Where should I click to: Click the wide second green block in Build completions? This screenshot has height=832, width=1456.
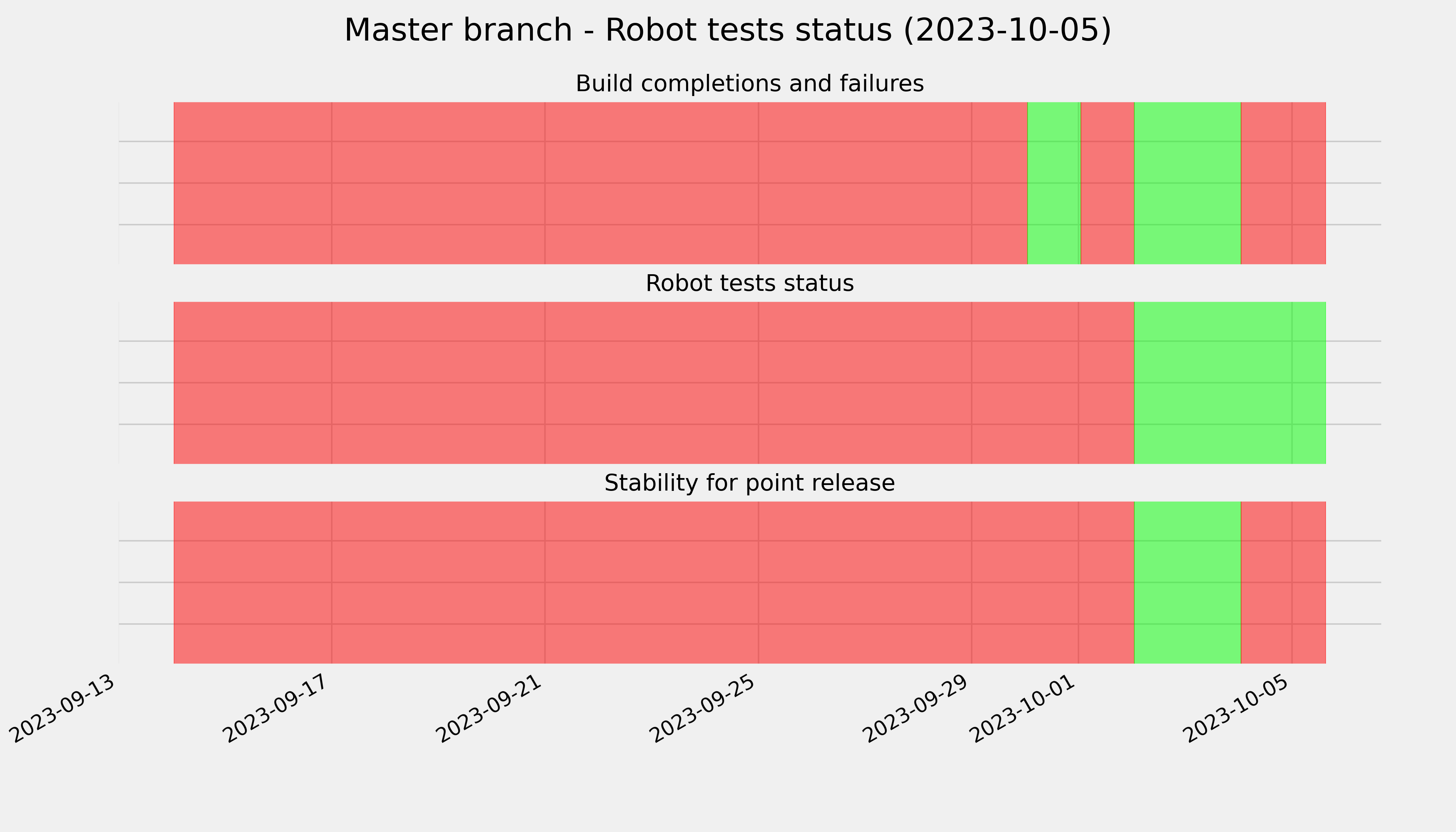(1187, 183)
